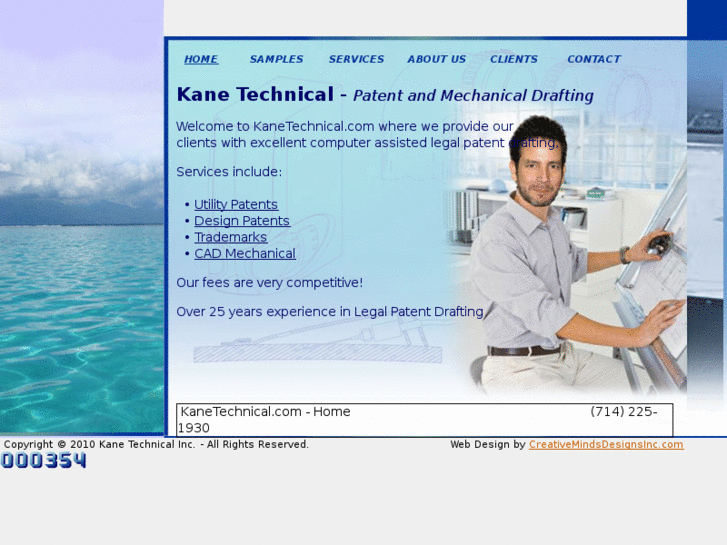Click the 'KaneTechnical.com - Home' footer text
The image size is (727, 545).
(x=265, y=411)
